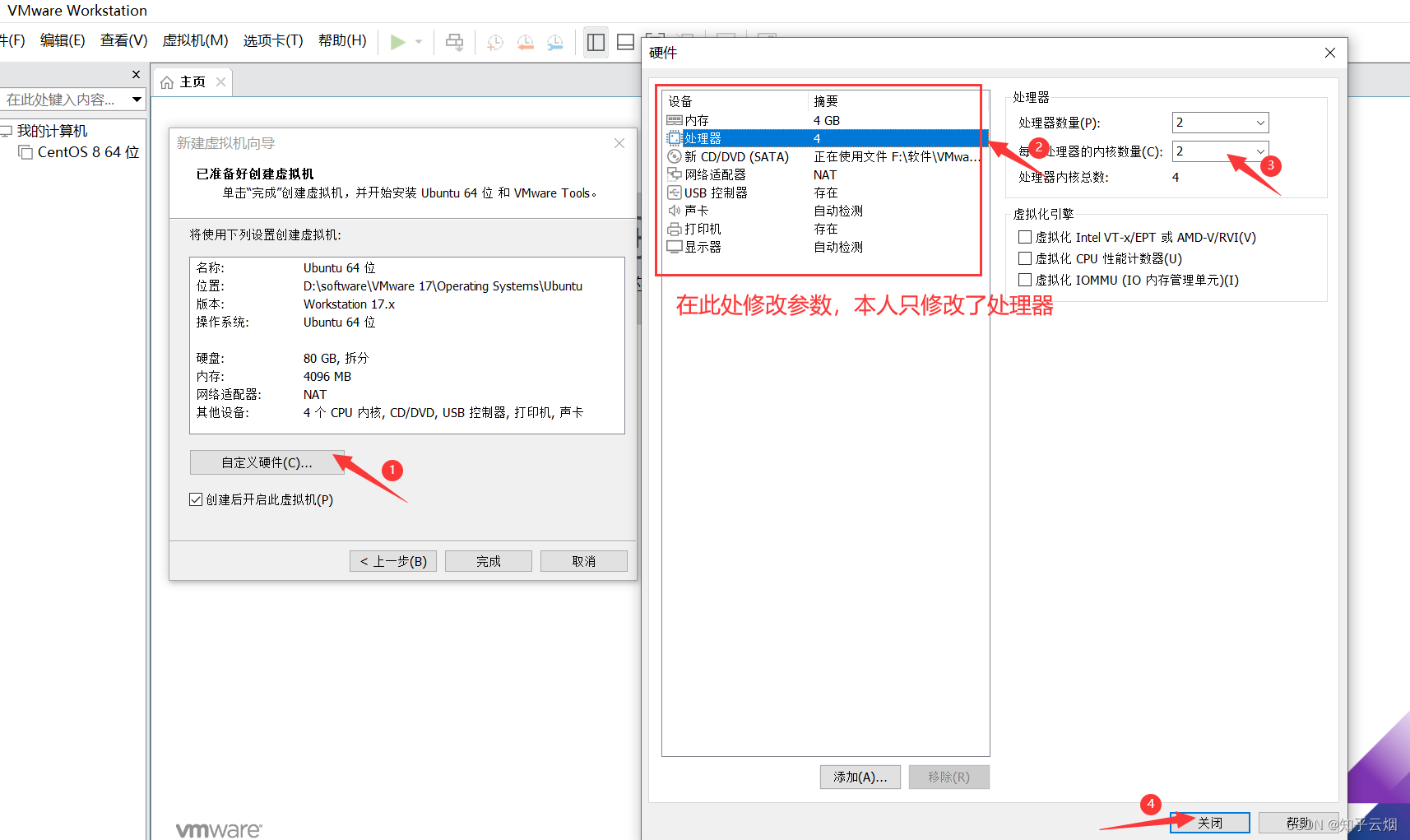Open the 查看(V) menu

click(123, 40)
